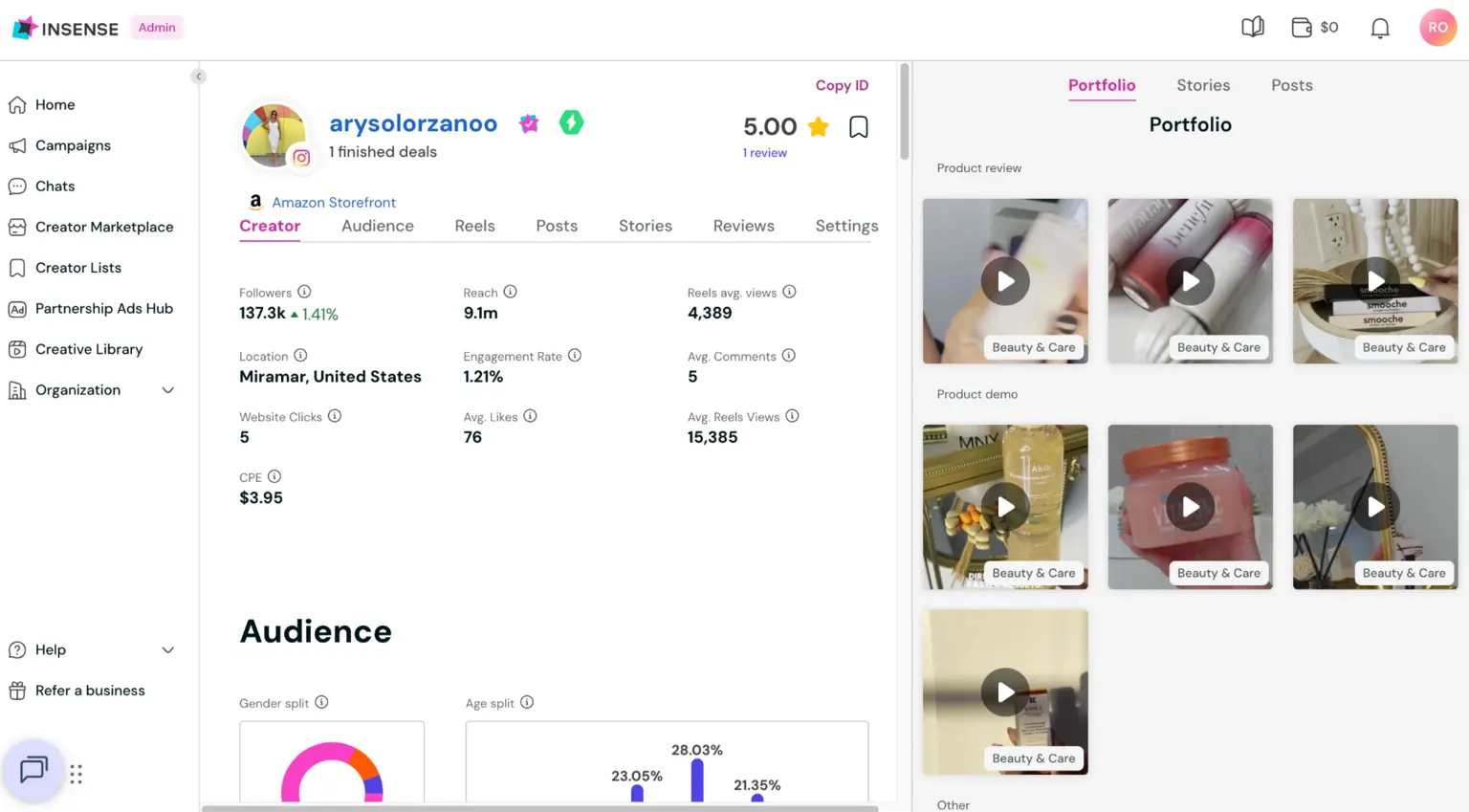Open the wallet balance icon
The height and width of the screenshot is (812, 1469).
1302,27
